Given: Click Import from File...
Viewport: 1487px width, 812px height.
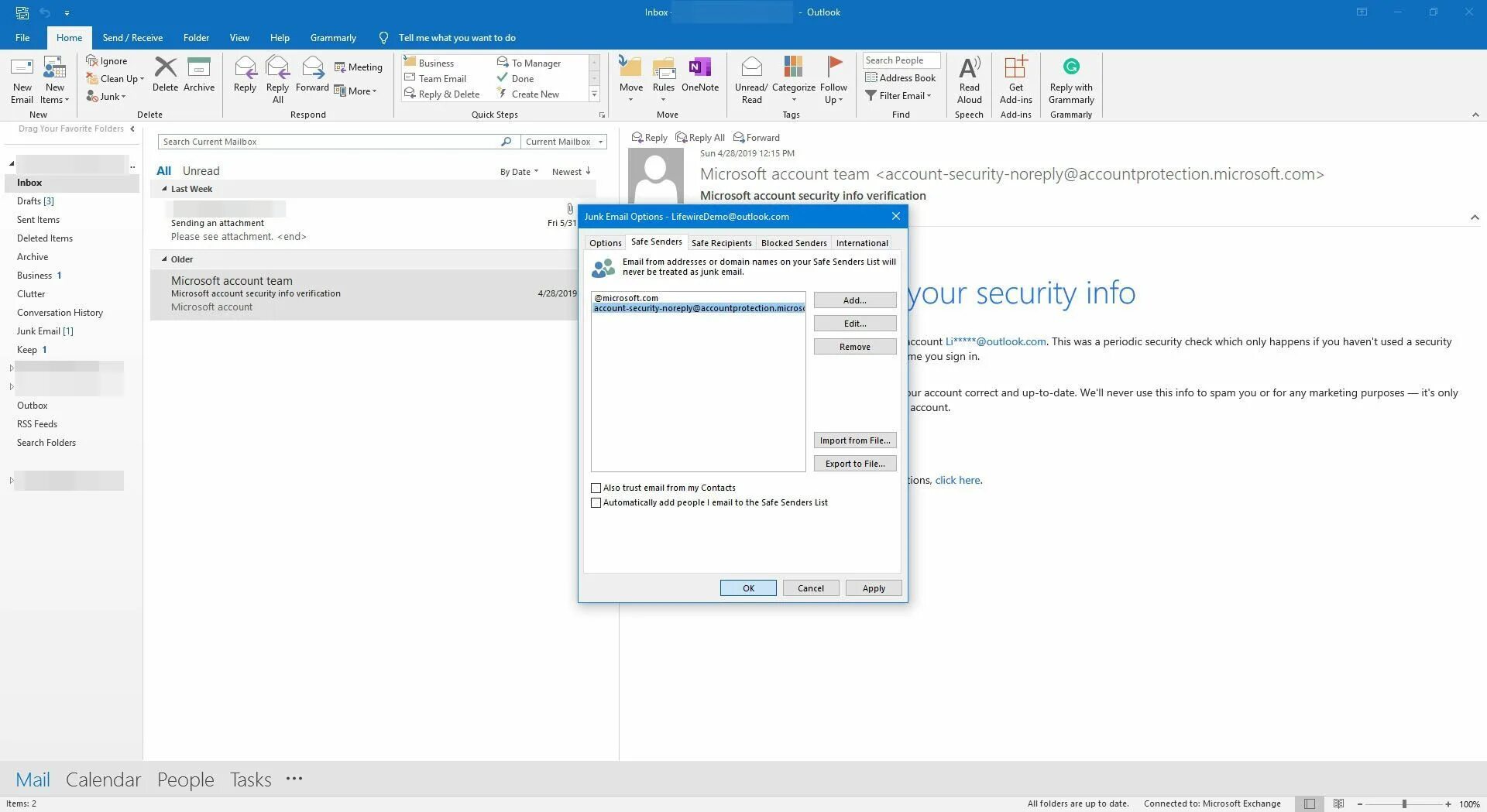Looking at the screenshot, I should (x=855, y=440).
